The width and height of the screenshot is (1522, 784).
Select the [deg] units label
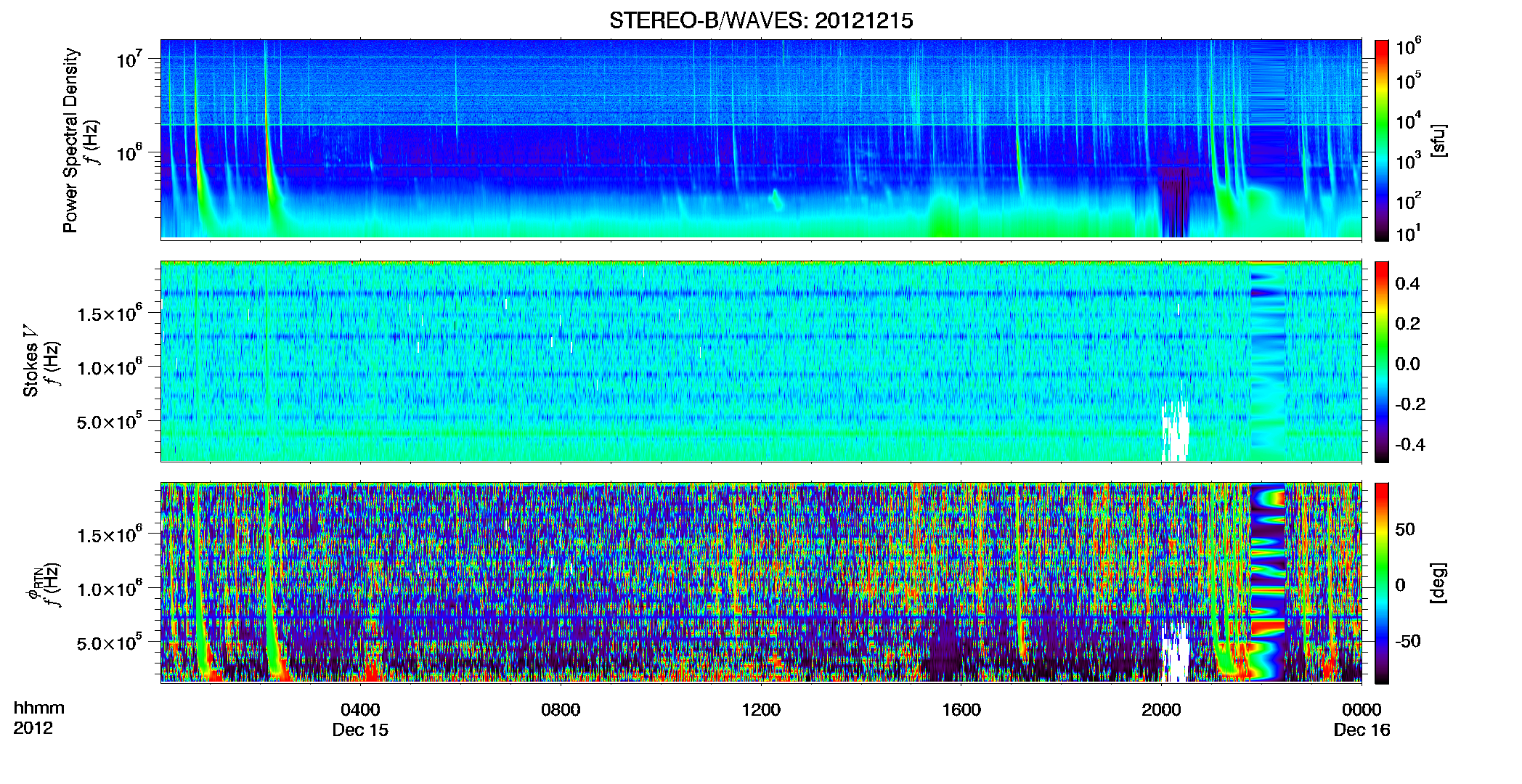click(1439, 583)
